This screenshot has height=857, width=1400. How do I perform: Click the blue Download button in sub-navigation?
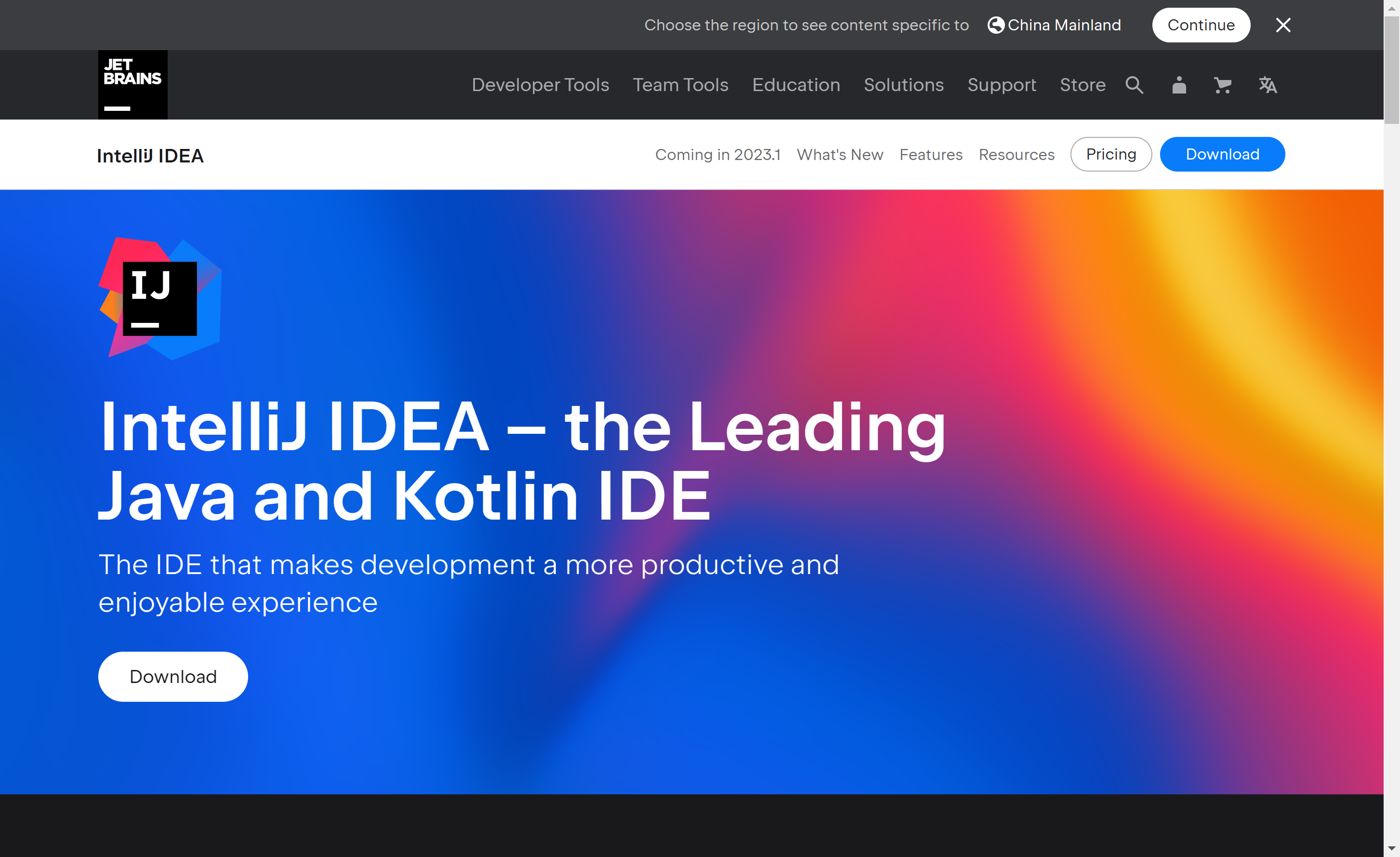click(1222, 154)
